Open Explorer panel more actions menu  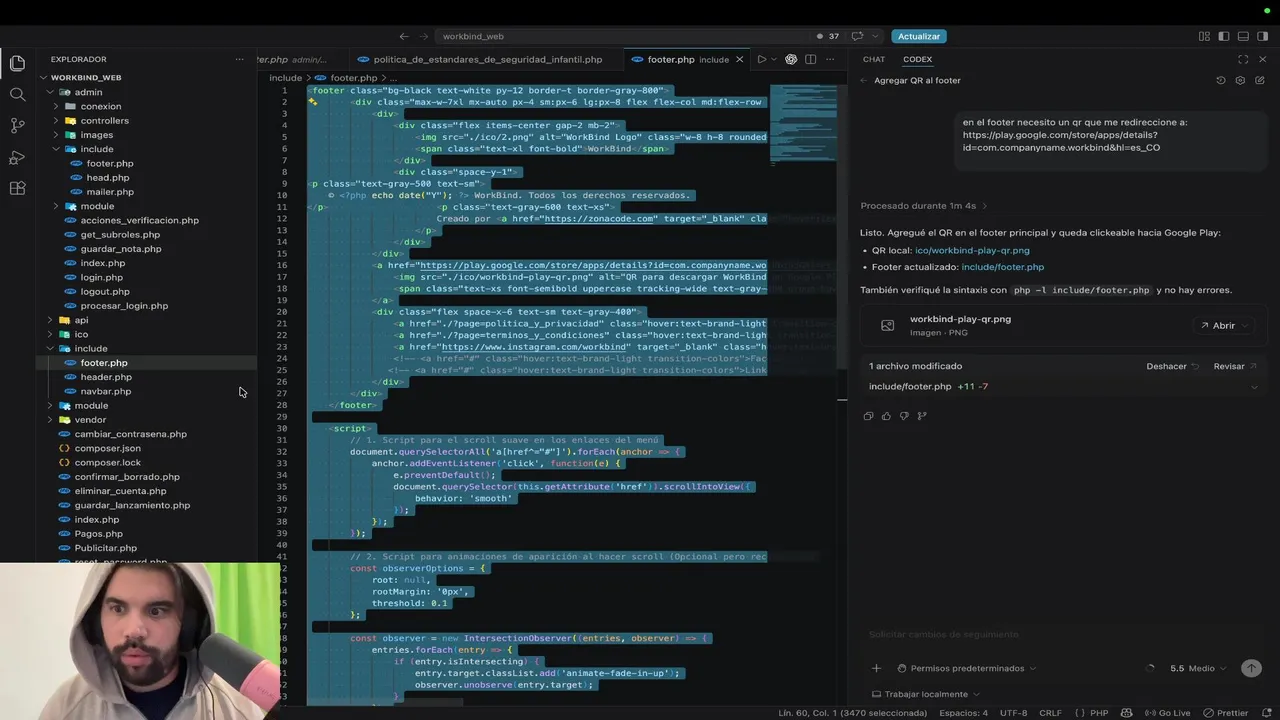(239, 59)
